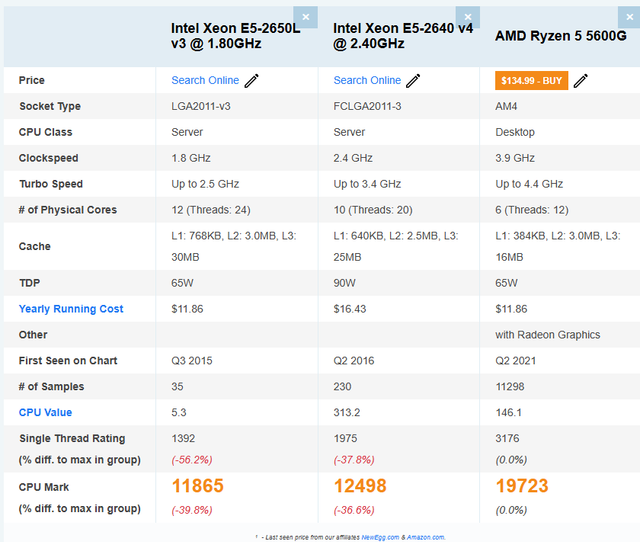Click TDP value 90W
This screenshot has width=640, height=542.
coord(344,283)
